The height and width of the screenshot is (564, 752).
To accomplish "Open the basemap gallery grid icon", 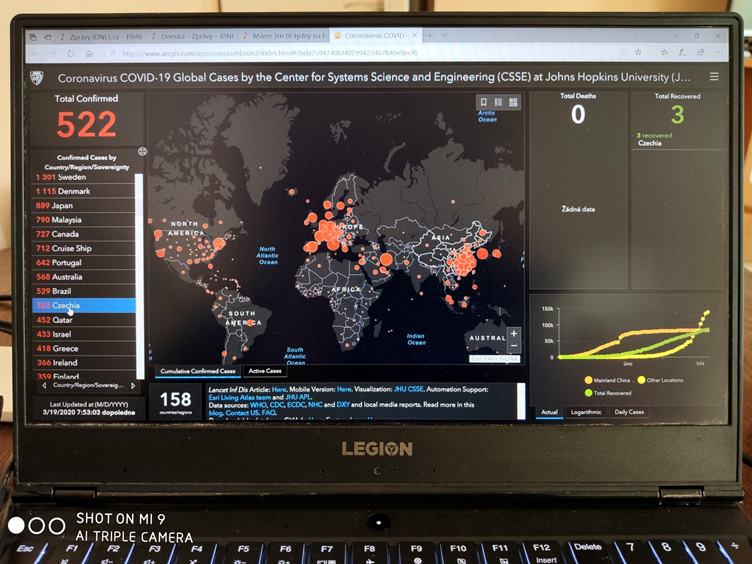I will tap(513, 102).
